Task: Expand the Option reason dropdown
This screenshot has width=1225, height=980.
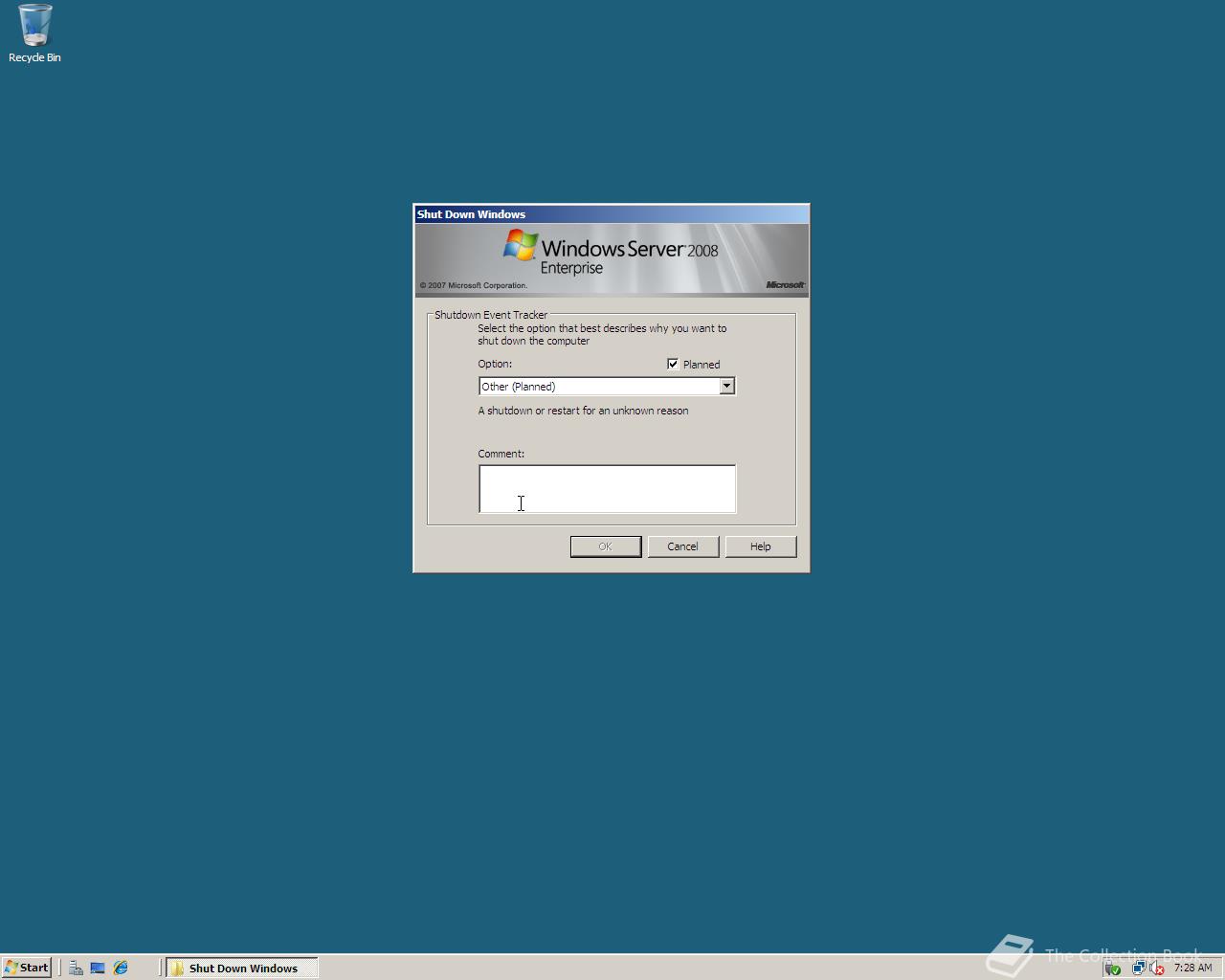Action: point(726,386)
